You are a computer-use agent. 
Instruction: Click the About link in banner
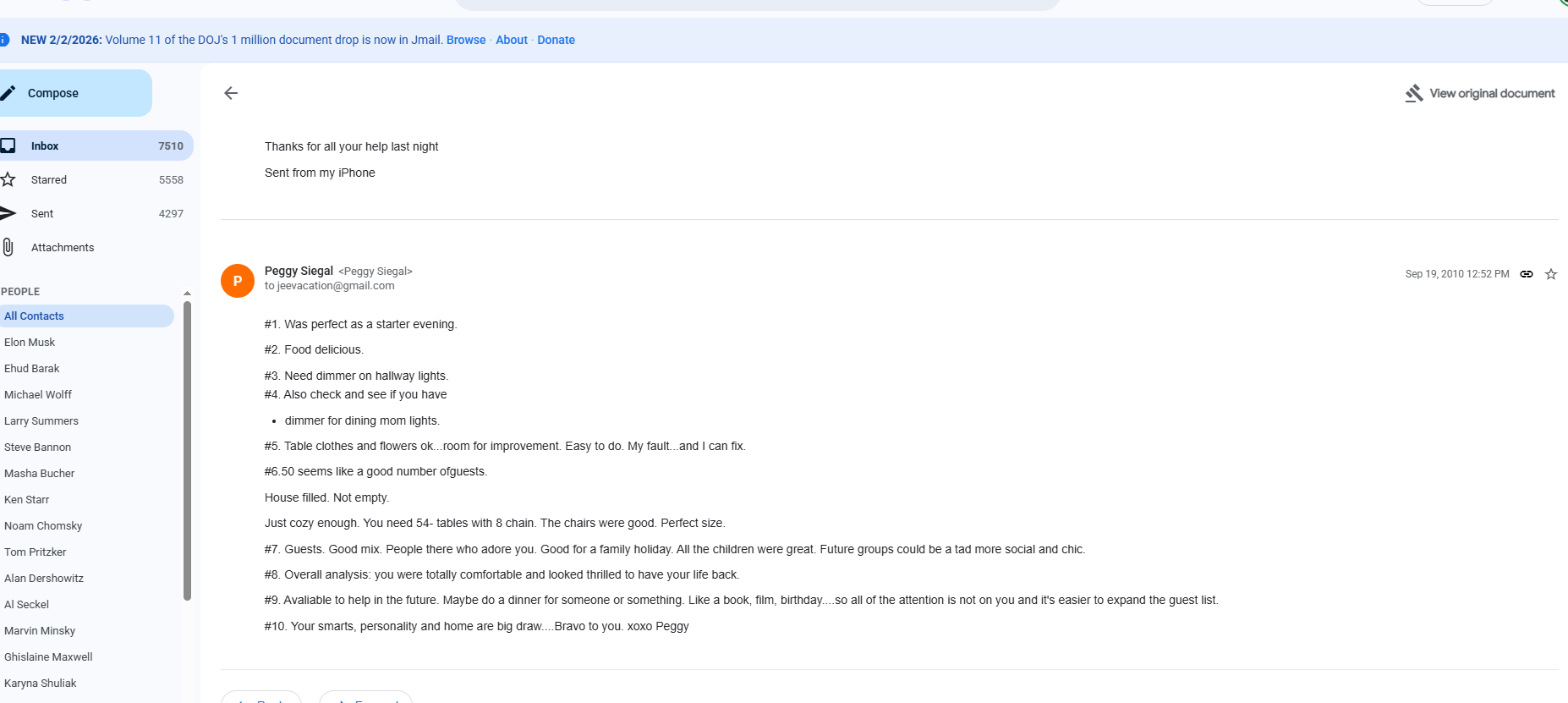[x=512, y=40]
